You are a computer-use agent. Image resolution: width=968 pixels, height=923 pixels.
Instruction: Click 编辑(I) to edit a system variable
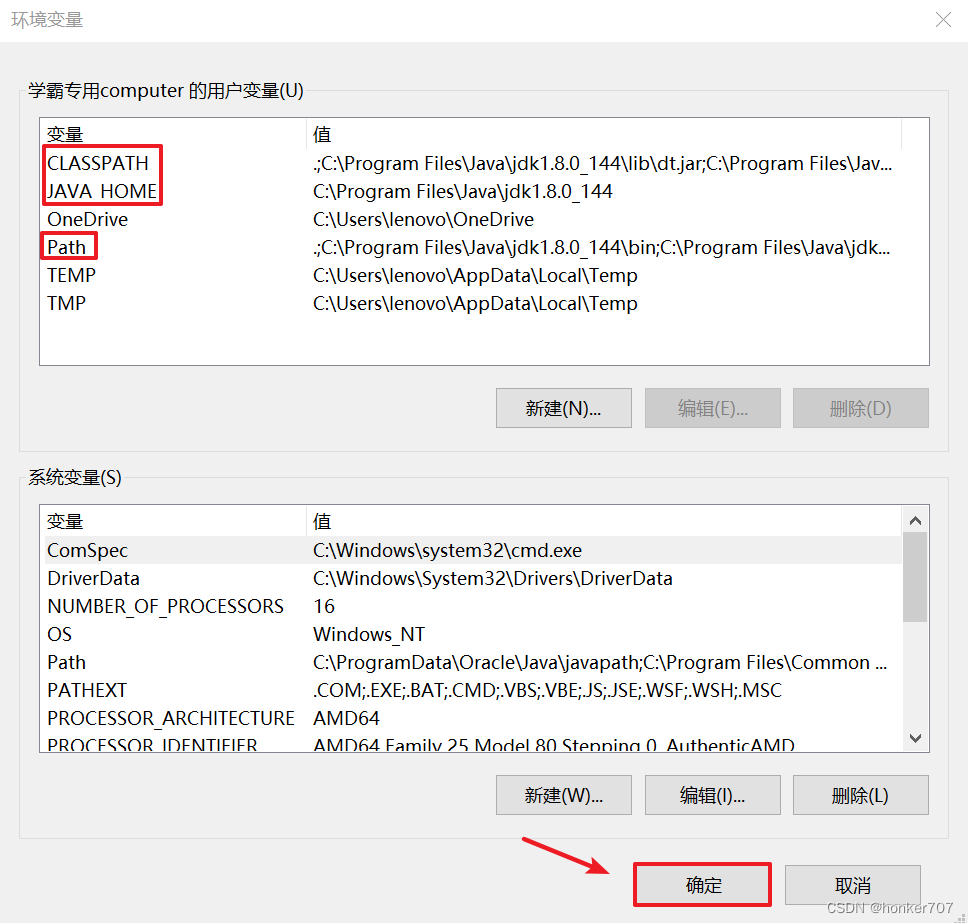point(712,795)
